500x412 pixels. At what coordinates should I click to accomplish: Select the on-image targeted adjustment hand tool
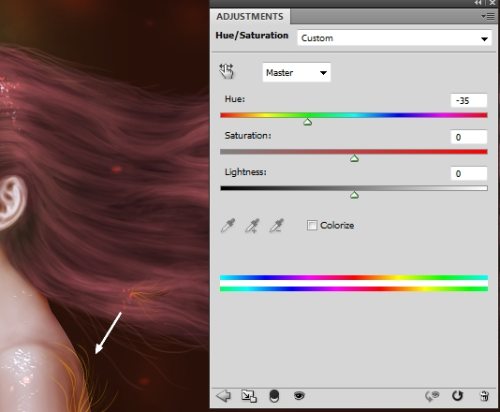click(x=227, y=71)
